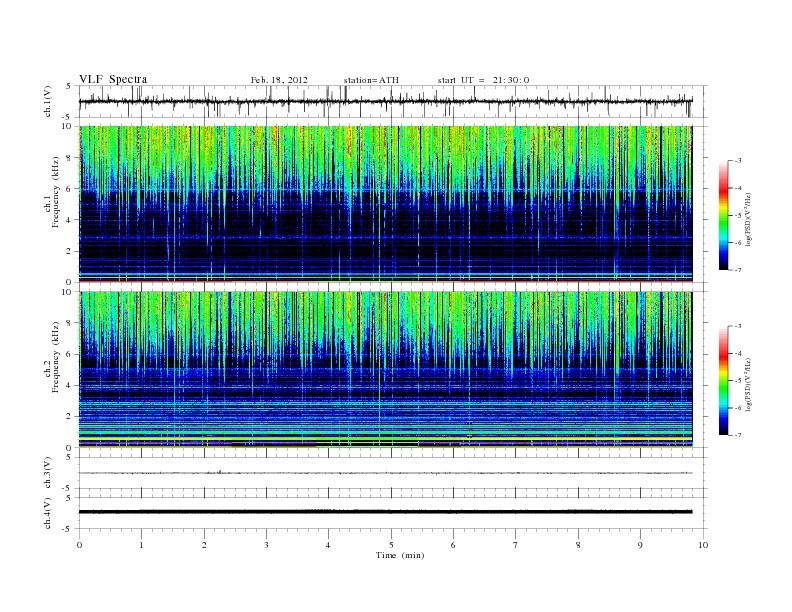Click the "ch.4(V)" axis label

coord(48,513)
